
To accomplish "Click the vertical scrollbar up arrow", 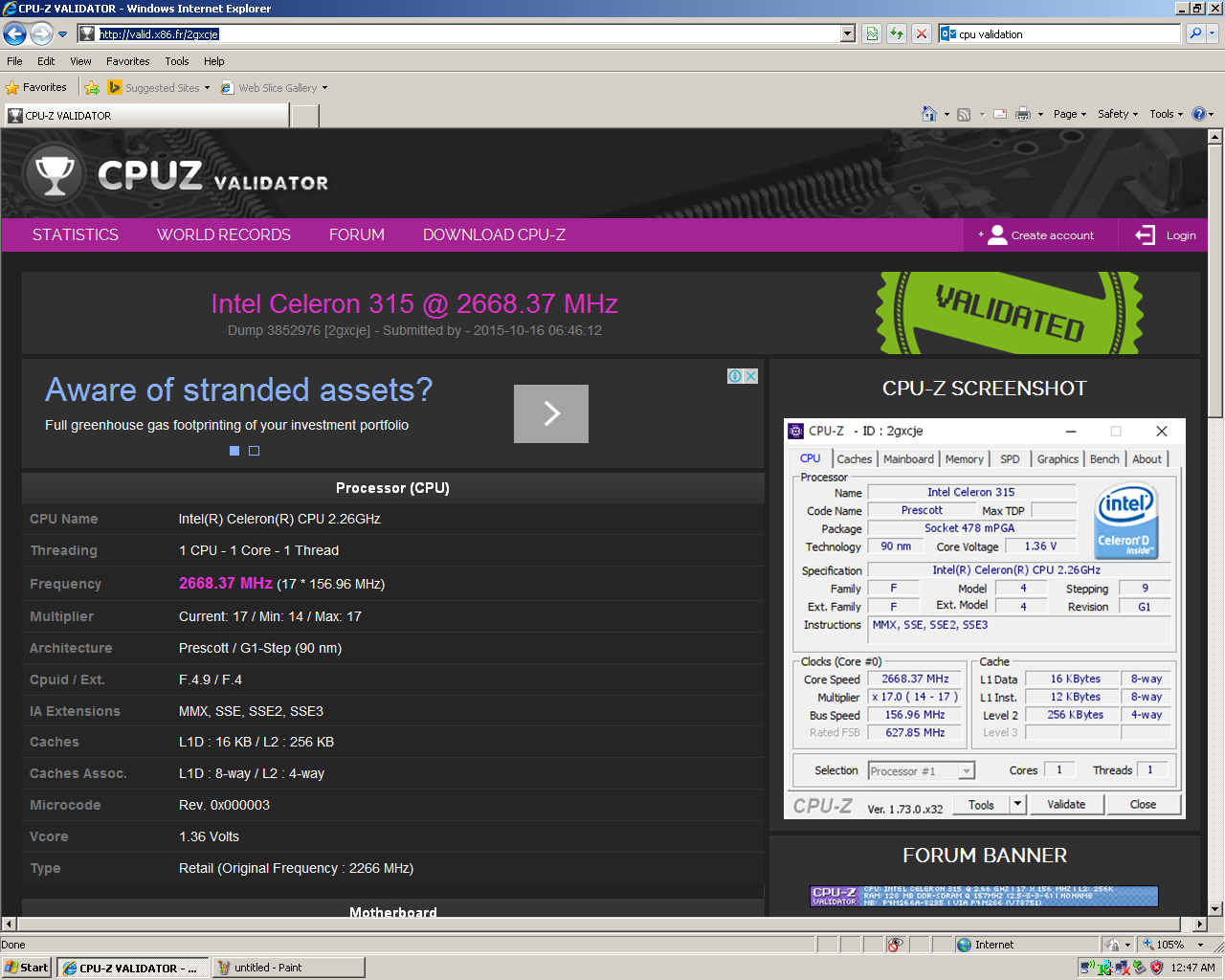I will (1215, 137).
